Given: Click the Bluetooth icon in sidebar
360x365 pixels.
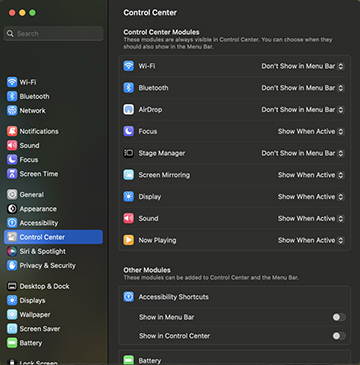Looking at the screenshot, I should 12,96.
